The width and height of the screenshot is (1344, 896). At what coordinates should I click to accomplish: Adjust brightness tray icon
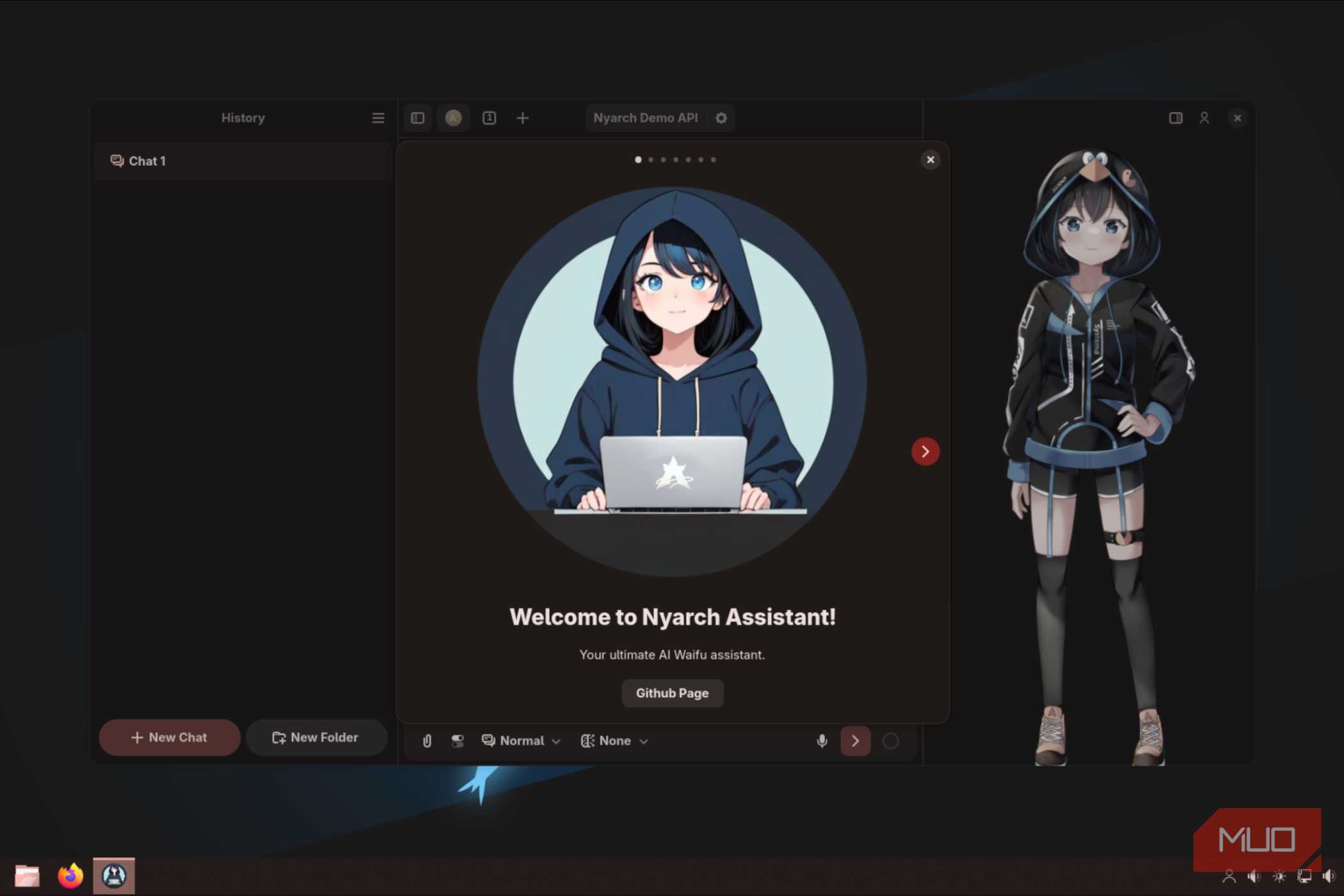coord(1279,876)
